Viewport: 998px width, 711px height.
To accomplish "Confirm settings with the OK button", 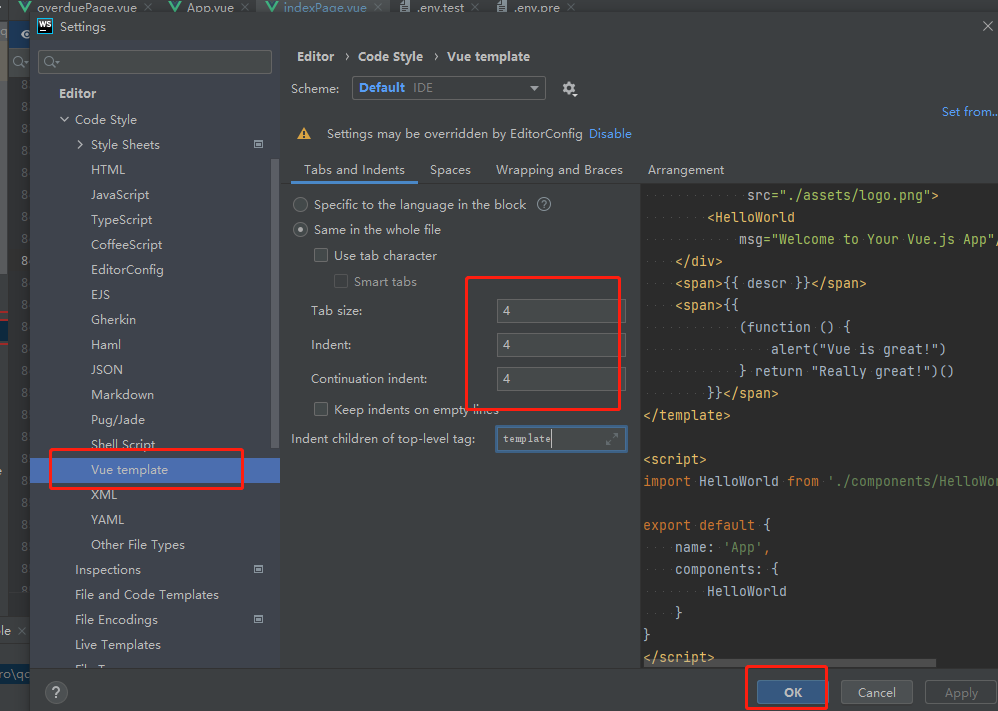I will pos(791,691).
